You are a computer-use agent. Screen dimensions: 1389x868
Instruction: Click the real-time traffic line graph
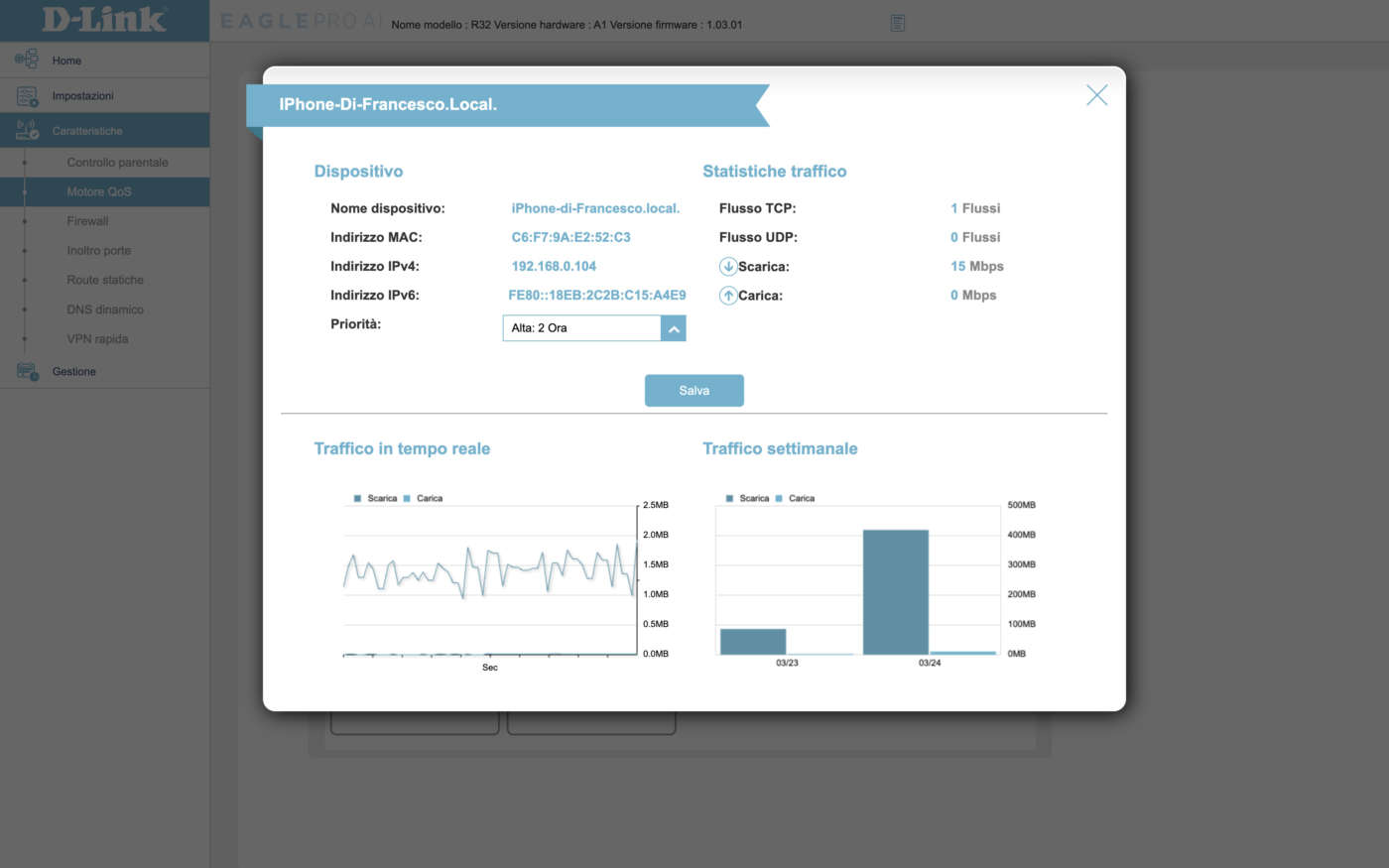[x=490, y=573]
